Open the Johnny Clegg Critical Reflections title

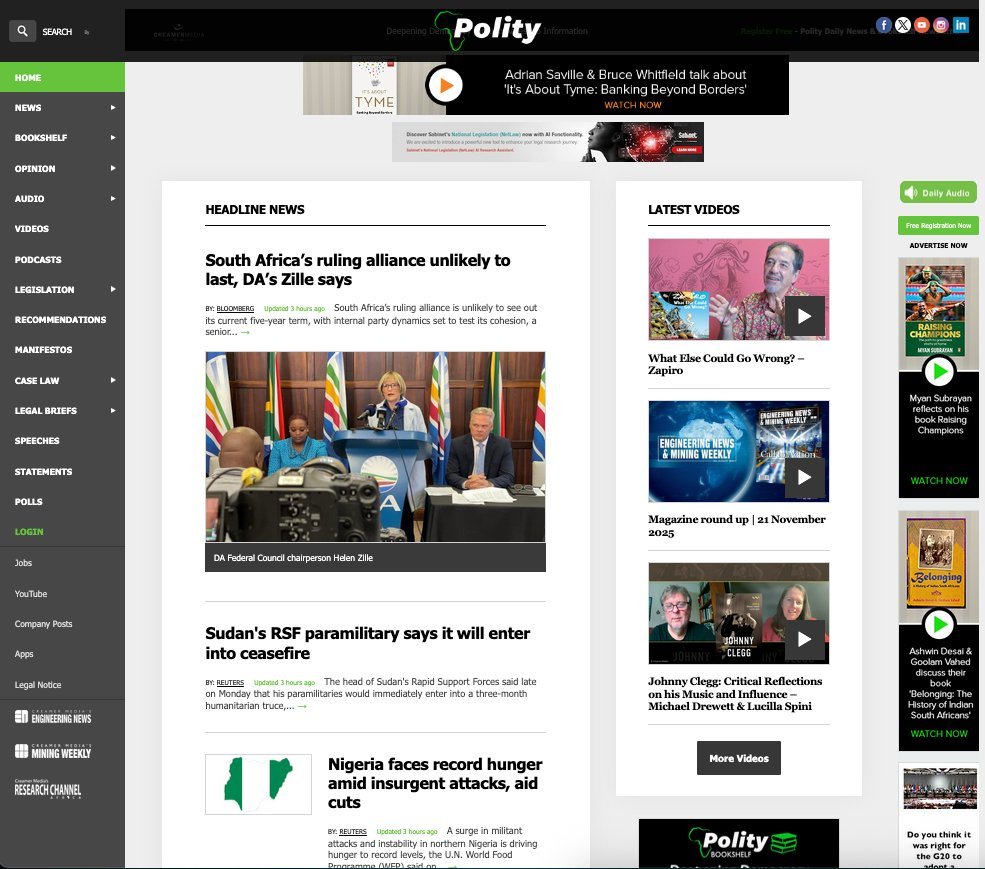(x=735, y=694)
